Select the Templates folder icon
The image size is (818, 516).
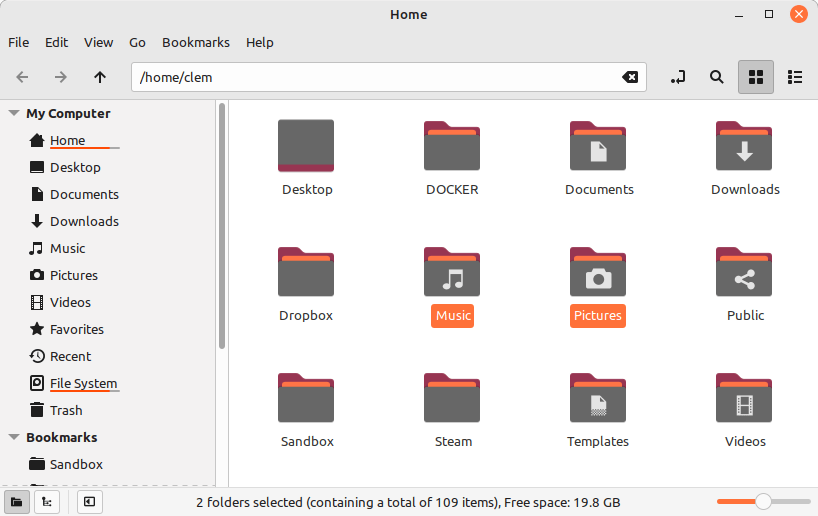(x=598, y=398)
